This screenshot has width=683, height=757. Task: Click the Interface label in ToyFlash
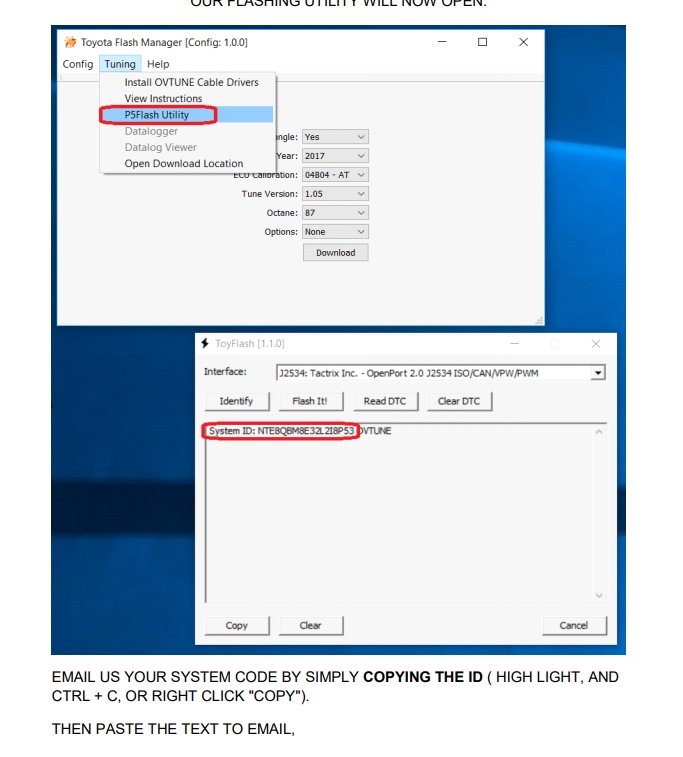pyautogui.click(x=225, y=372)
